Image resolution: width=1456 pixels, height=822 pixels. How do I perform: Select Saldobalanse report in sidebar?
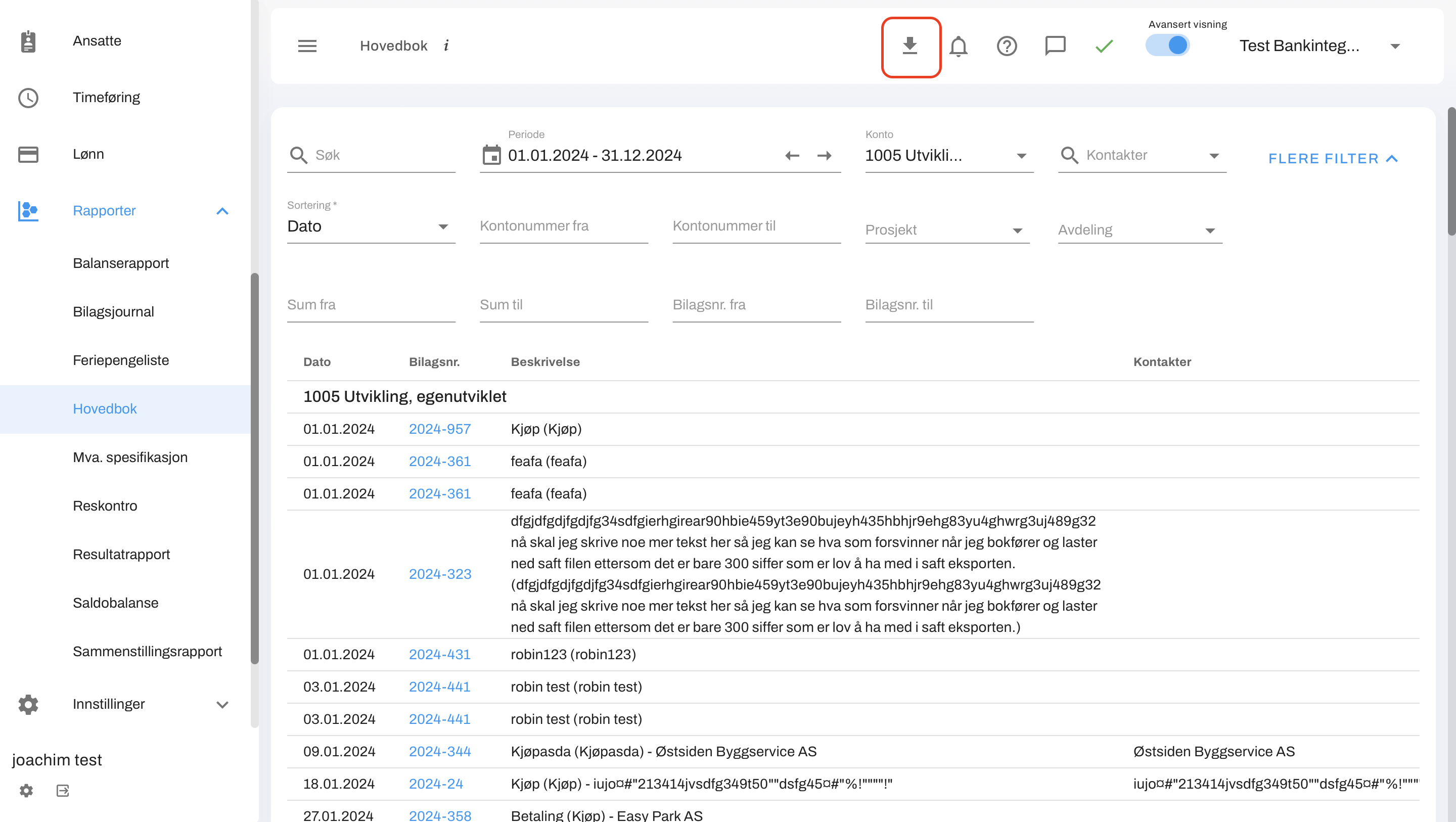point(115,603)
